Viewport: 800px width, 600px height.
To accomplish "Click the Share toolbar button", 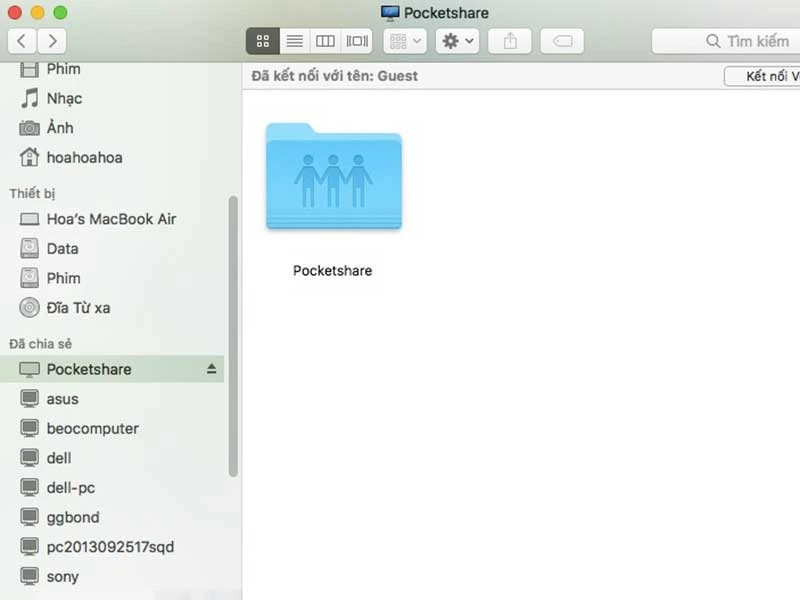I will (511, 41).
